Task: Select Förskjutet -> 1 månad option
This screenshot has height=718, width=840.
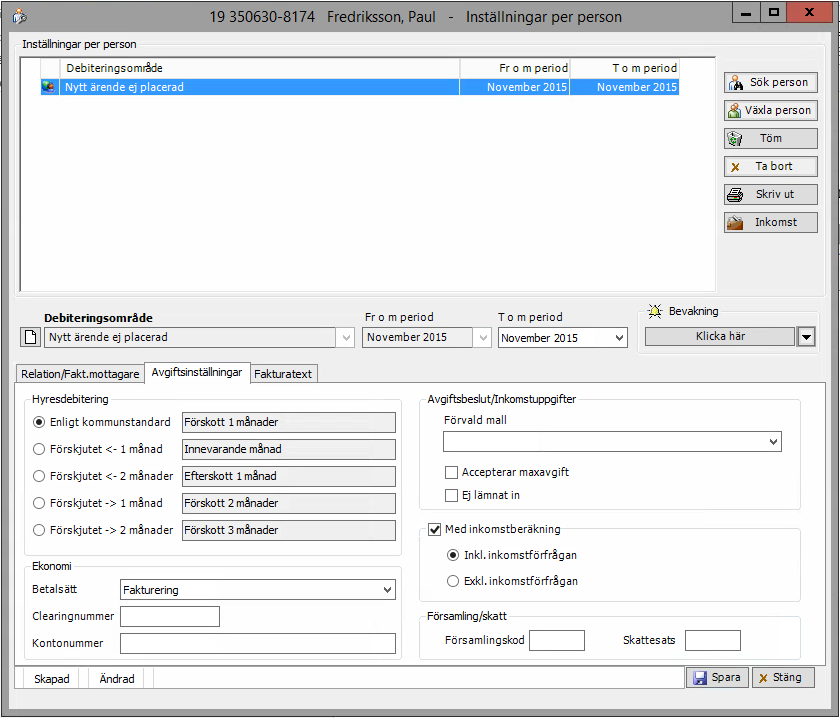Action: coord(39,503)
